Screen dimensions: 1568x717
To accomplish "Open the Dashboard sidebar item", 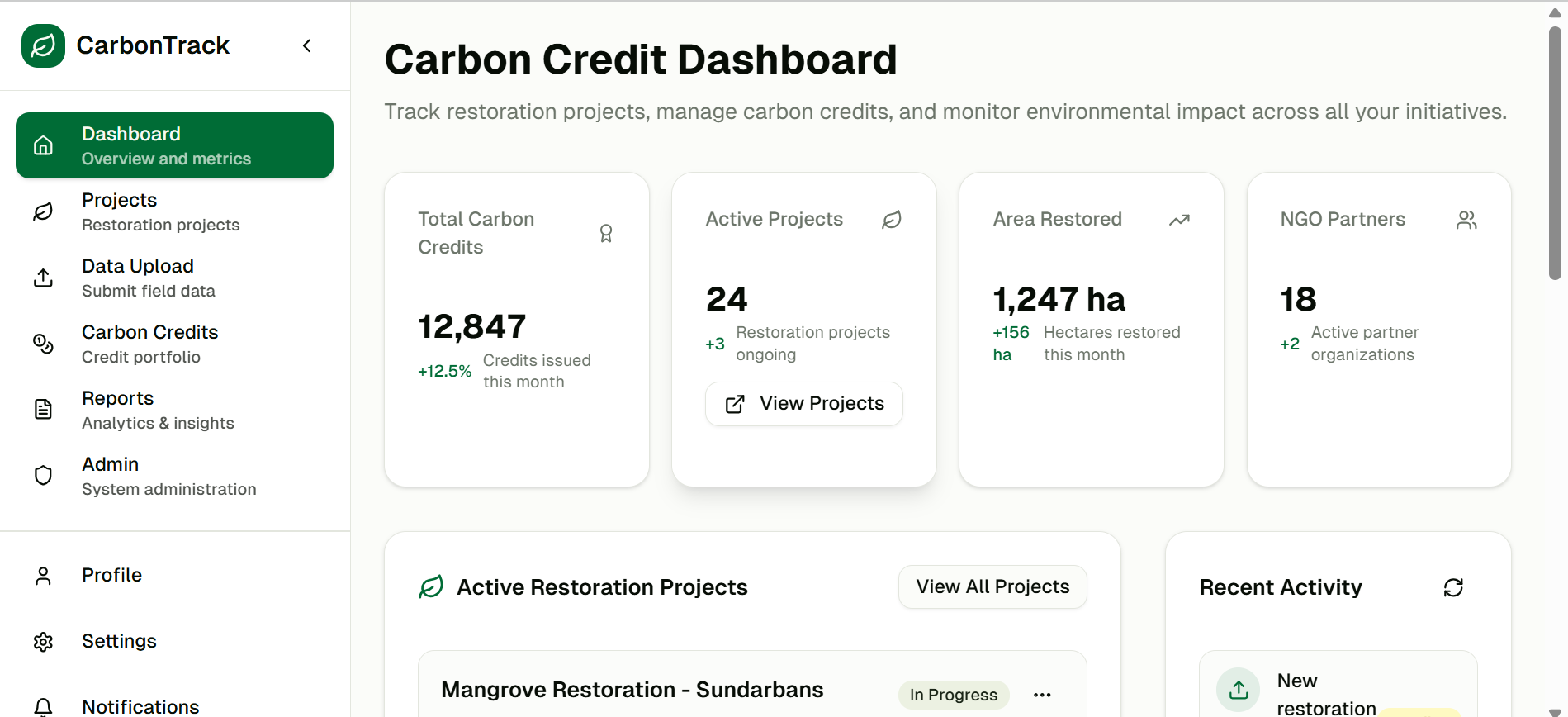I will click(174, 145).
